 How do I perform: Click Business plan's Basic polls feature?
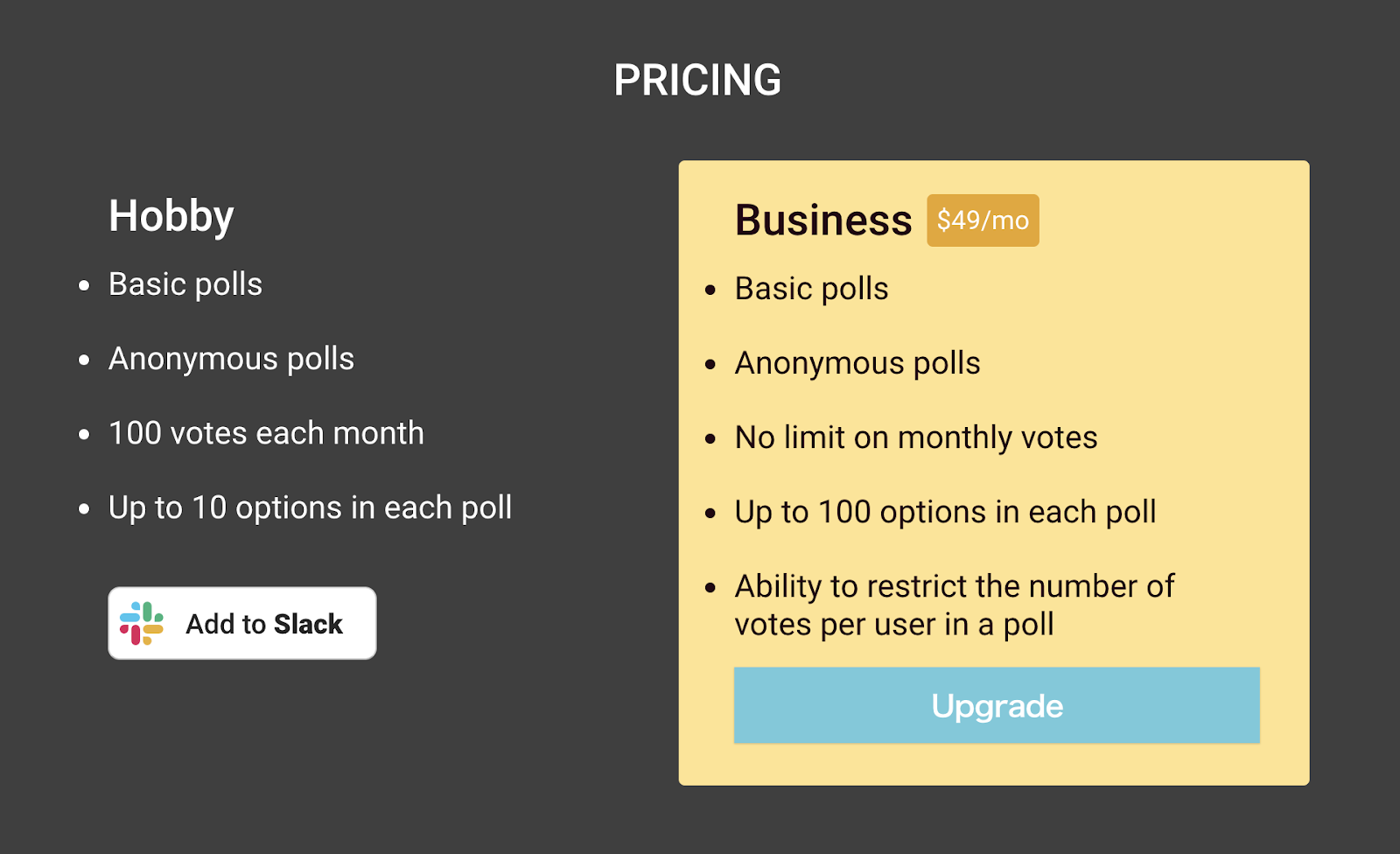pos(811,289)
